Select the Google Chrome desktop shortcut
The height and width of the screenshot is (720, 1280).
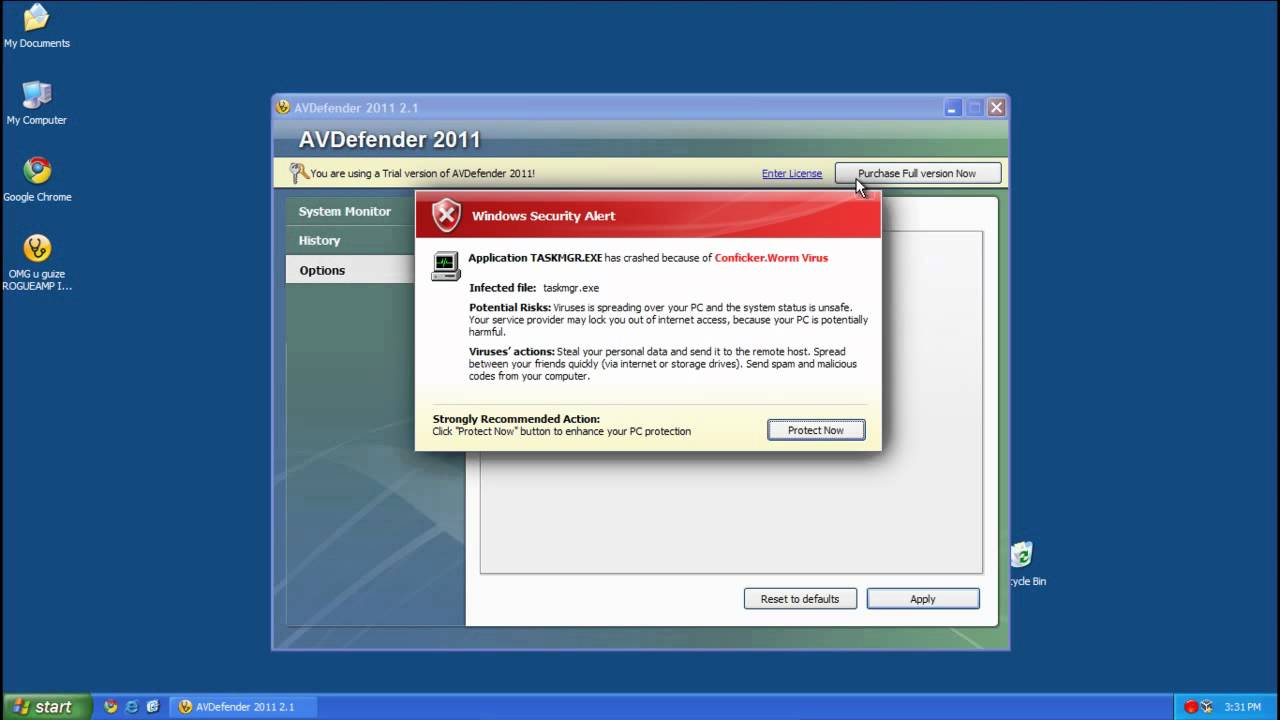point(37,180)
